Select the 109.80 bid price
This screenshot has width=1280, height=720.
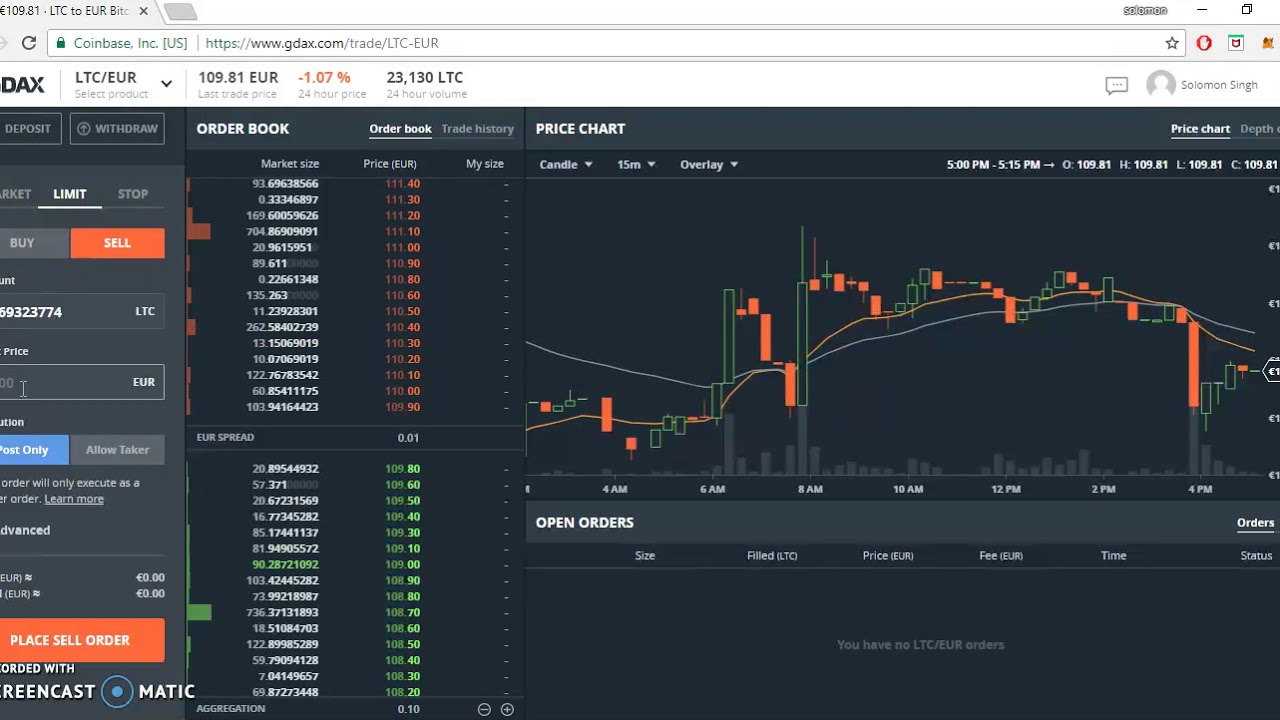[x=403, y=469]
